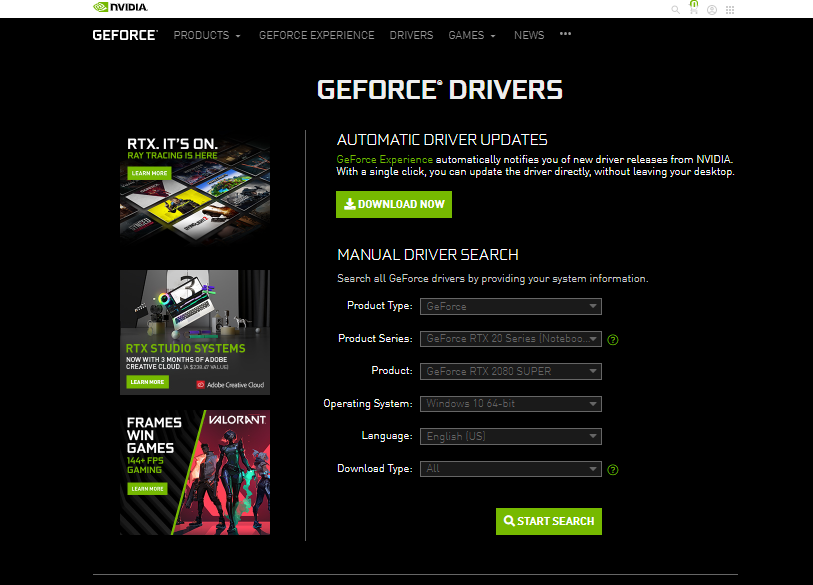Open the Download Type dropdown
Screen dimensions: 813x585
511,469
